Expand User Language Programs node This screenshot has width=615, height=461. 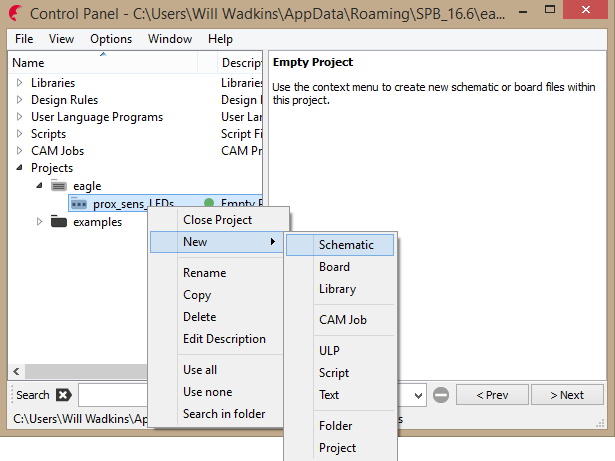coord(19,117)
